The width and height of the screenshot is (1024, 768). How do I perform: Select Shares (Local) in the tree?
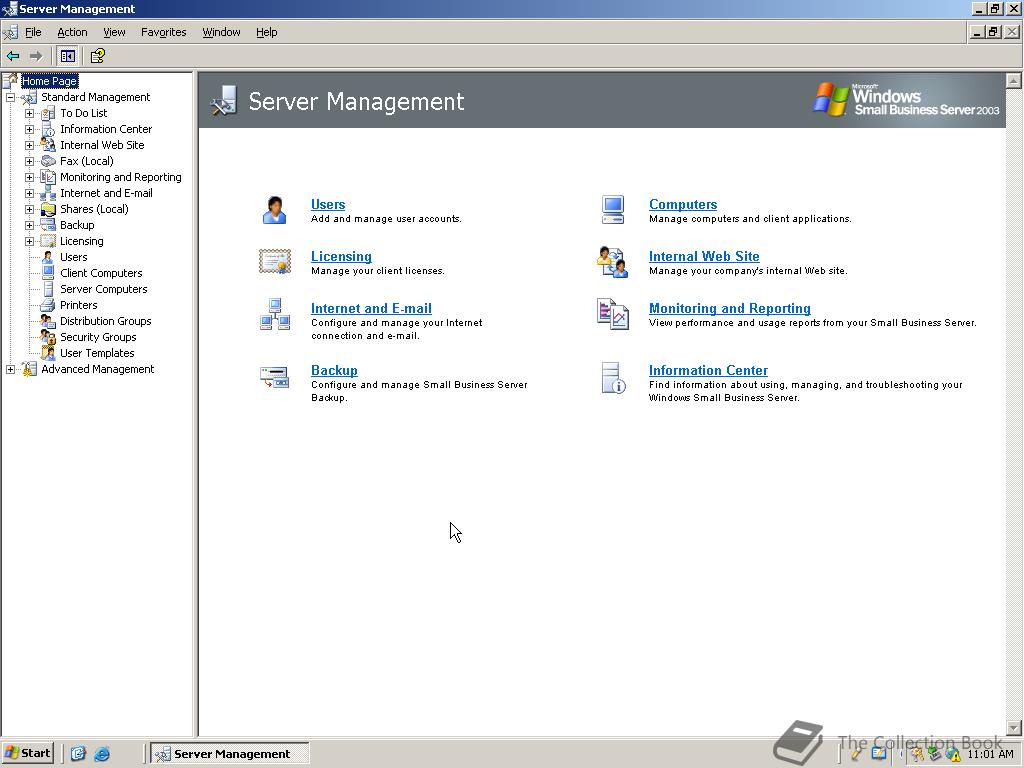click(94, 209)
